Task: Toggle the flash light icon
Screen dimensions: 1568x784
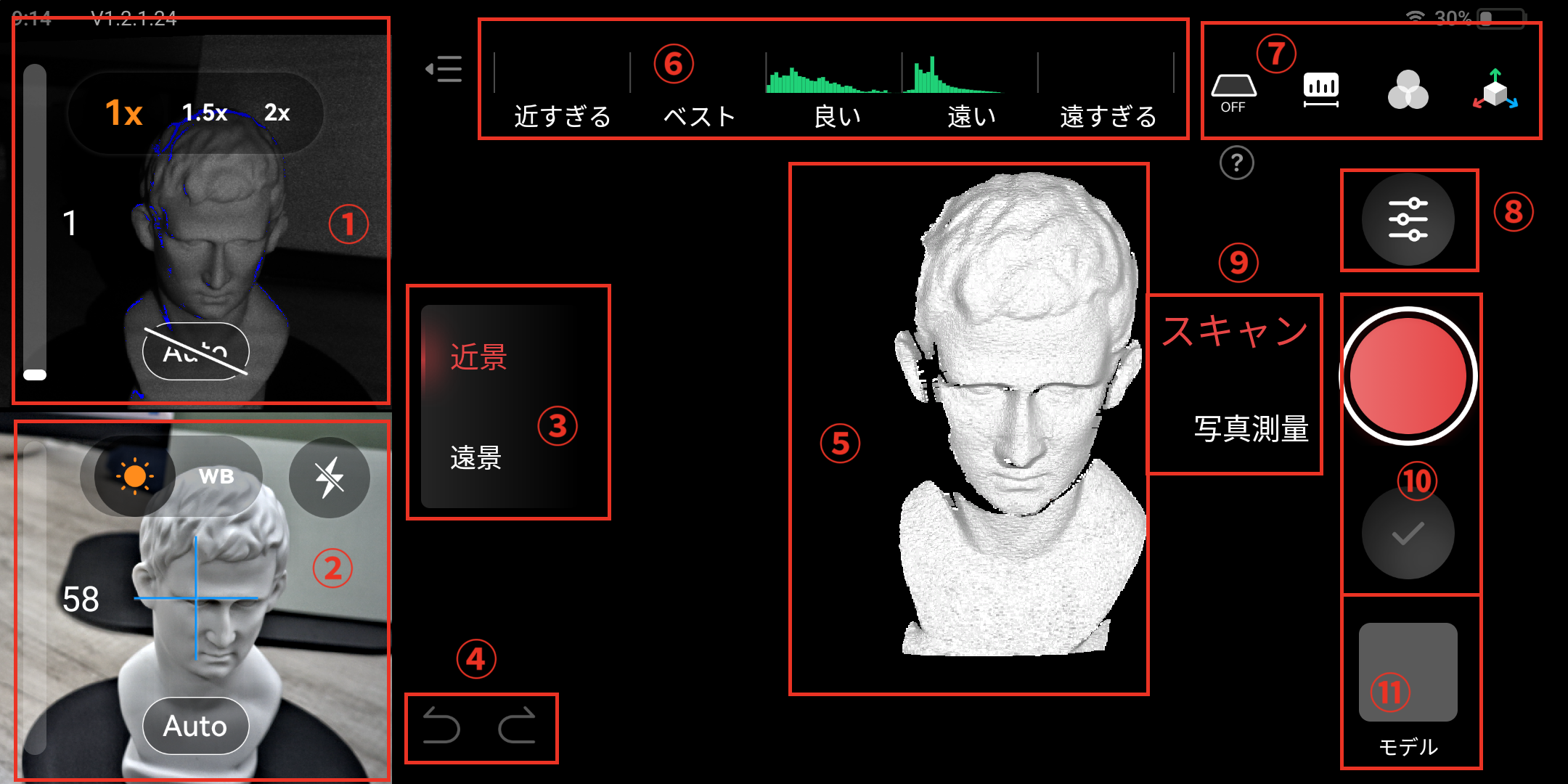Action: pyautogui.click(x=330, y=477)
